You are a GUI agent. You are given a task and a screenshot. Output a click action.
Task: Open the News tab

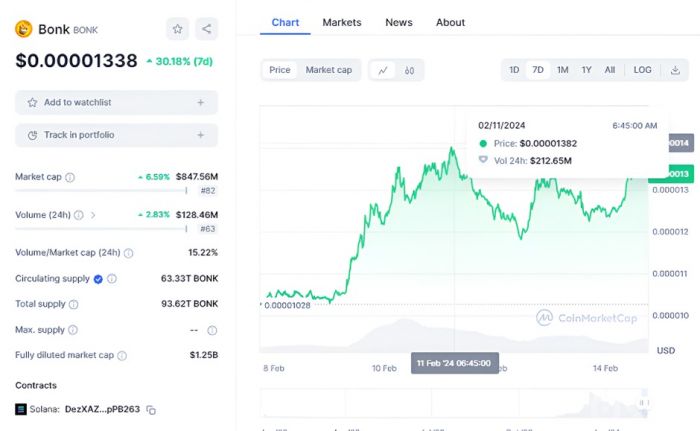(399, 22)
